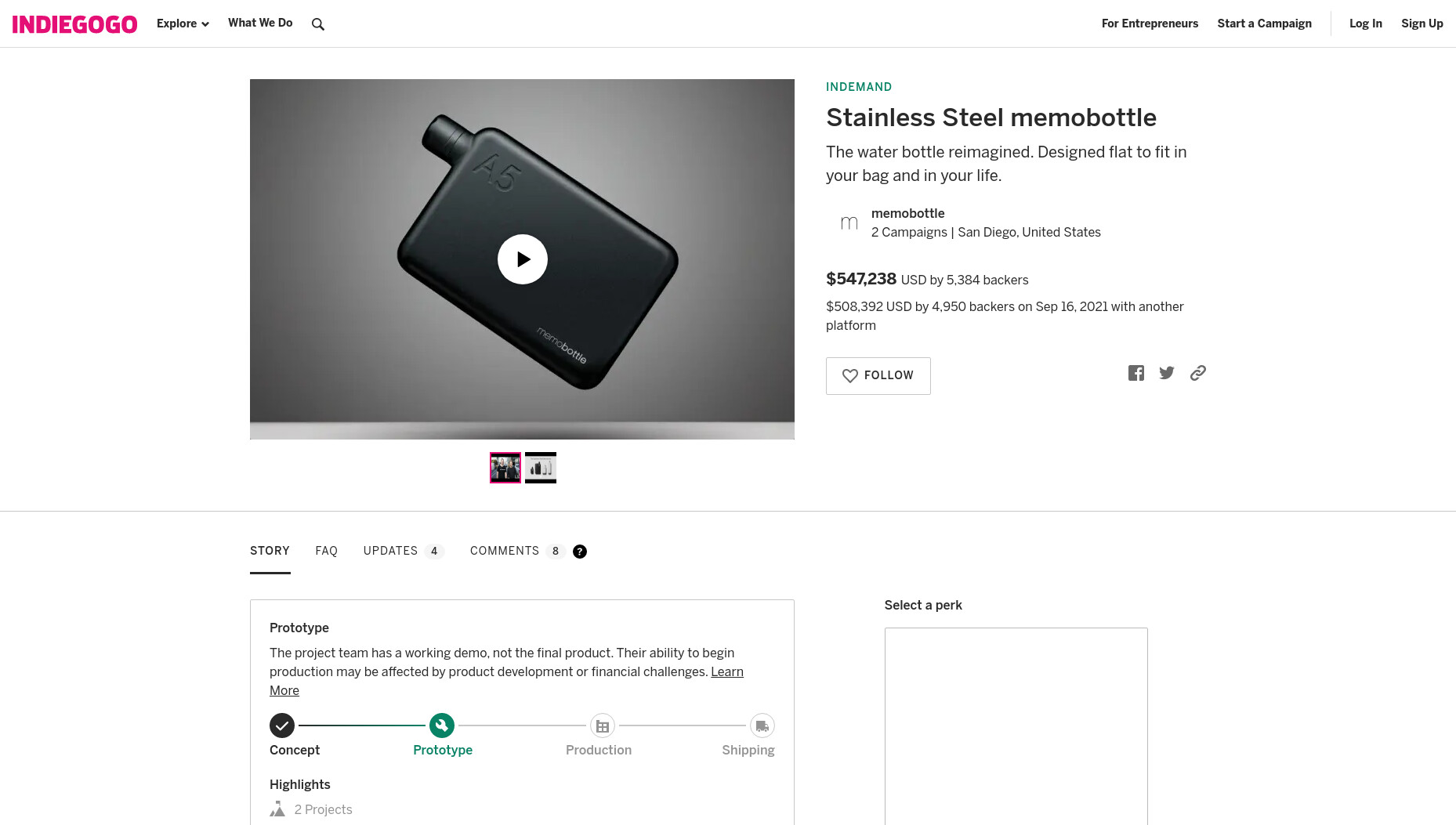Click the Concept checkmark stage icon
This screenshot has width=1456, height=825.
click(x=282, y=725)
